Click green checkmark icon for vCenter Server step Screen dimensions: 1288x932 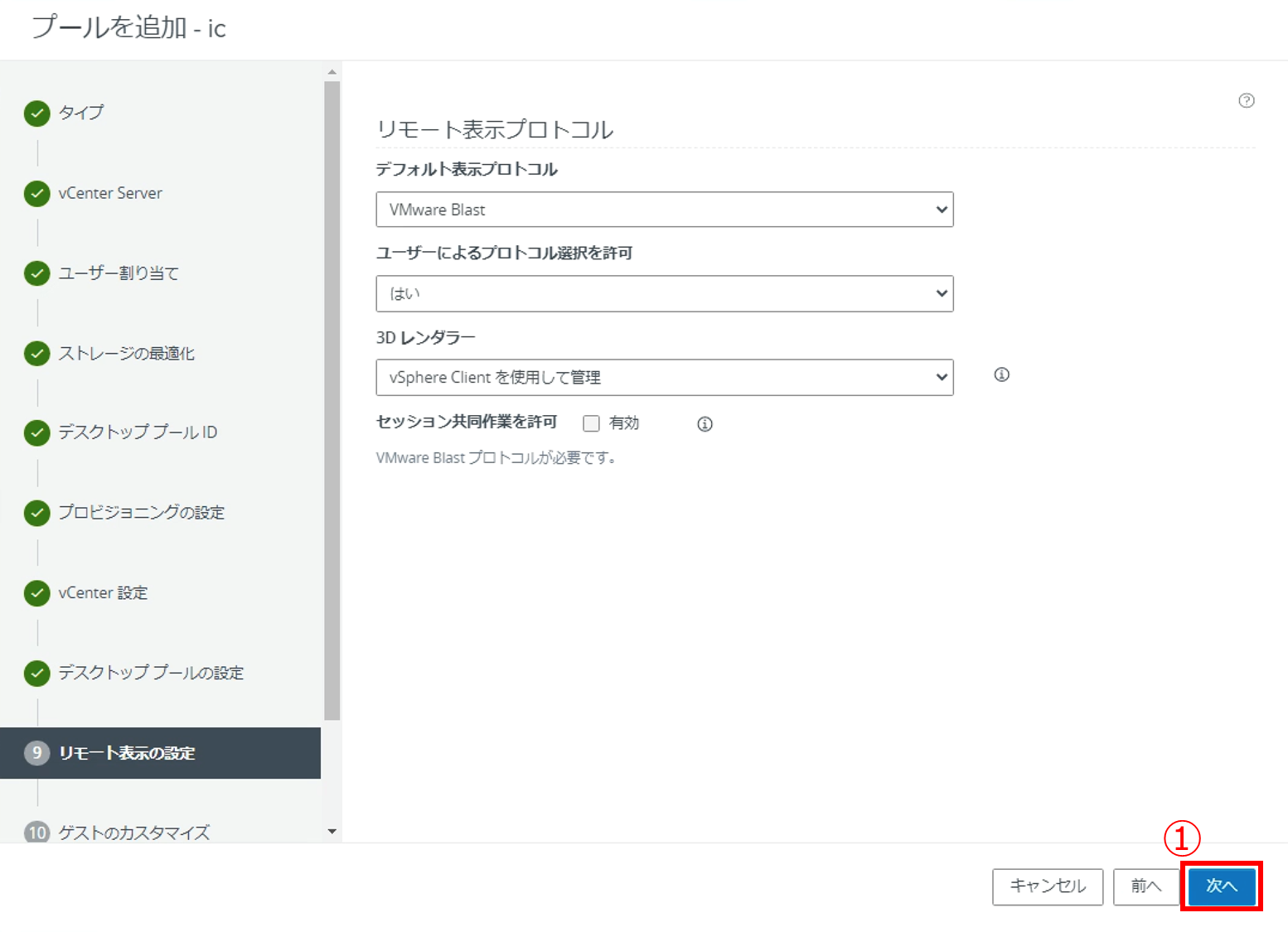pyautogui.click(x=37, y=194)
